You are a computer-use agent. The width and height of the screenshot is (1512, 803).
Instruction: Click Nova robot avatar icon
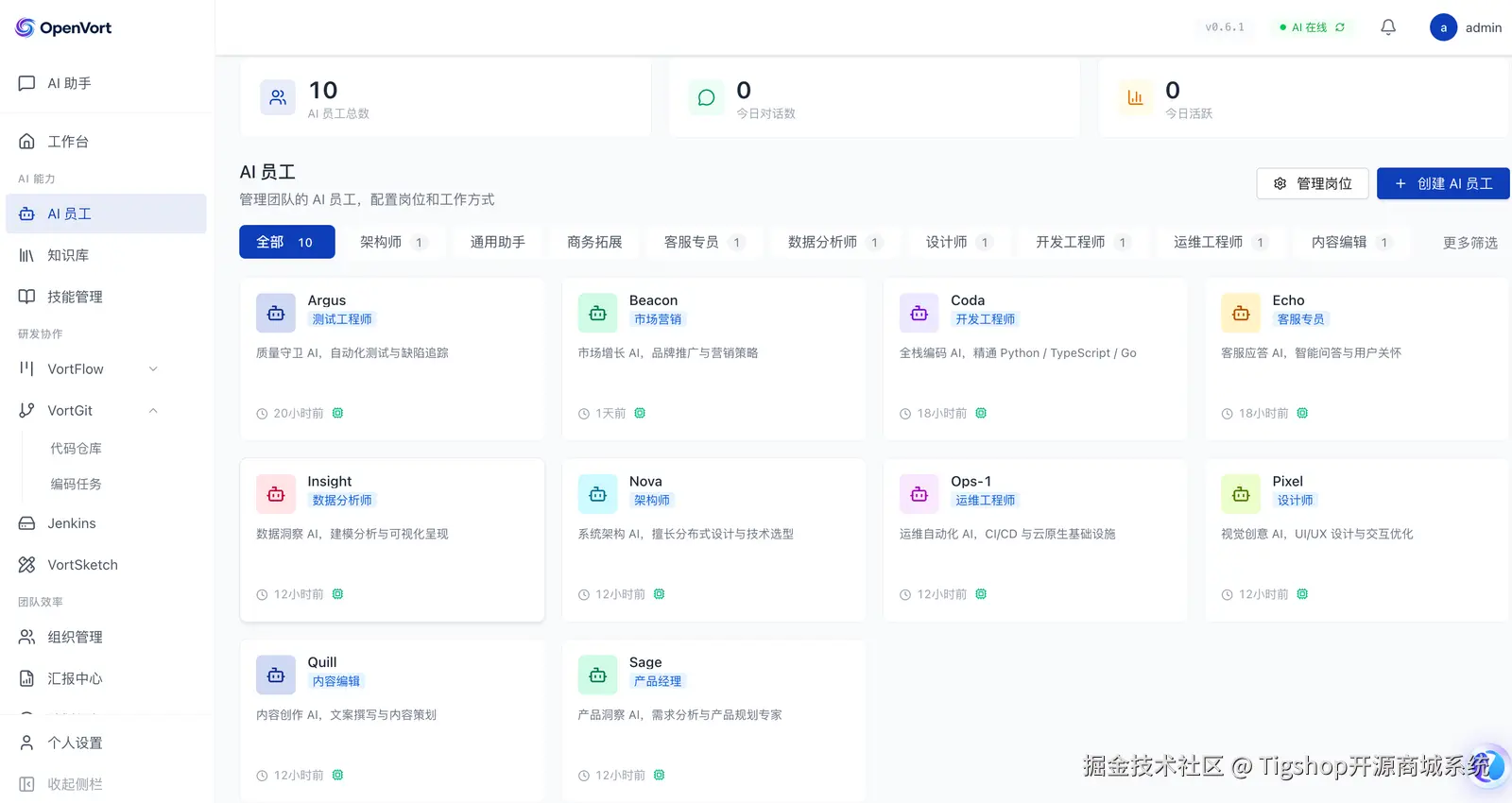click(597, 494)
